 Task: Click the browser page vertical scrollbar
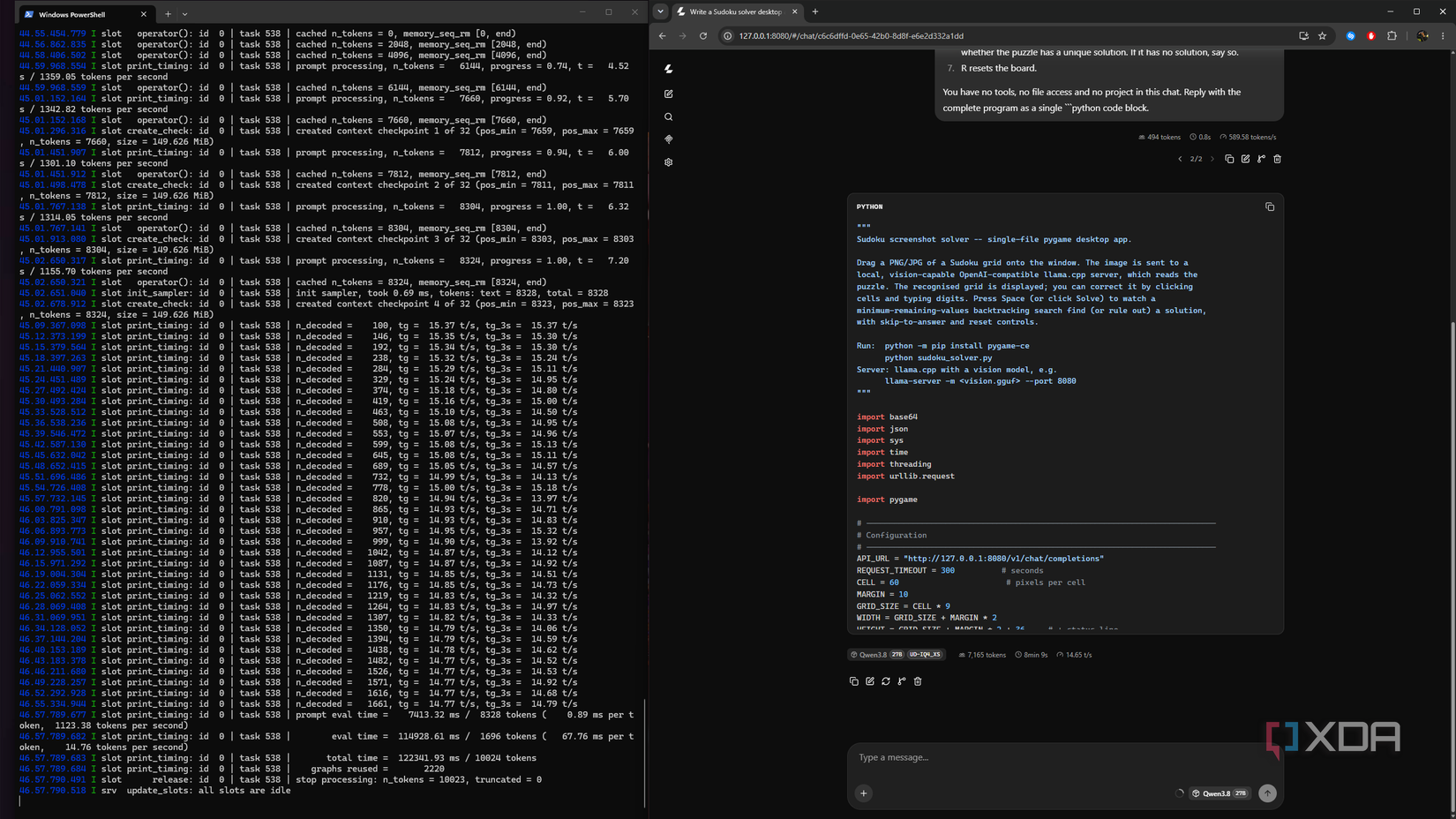coord(1451,565)
